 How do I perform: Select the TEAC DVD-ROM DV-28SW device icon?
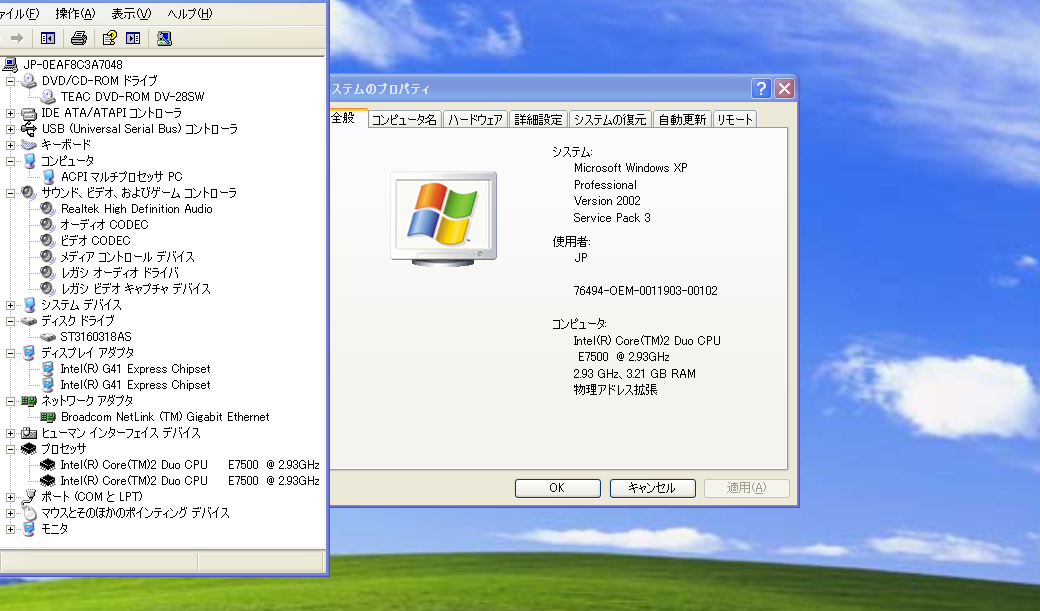tap(47, 97)
